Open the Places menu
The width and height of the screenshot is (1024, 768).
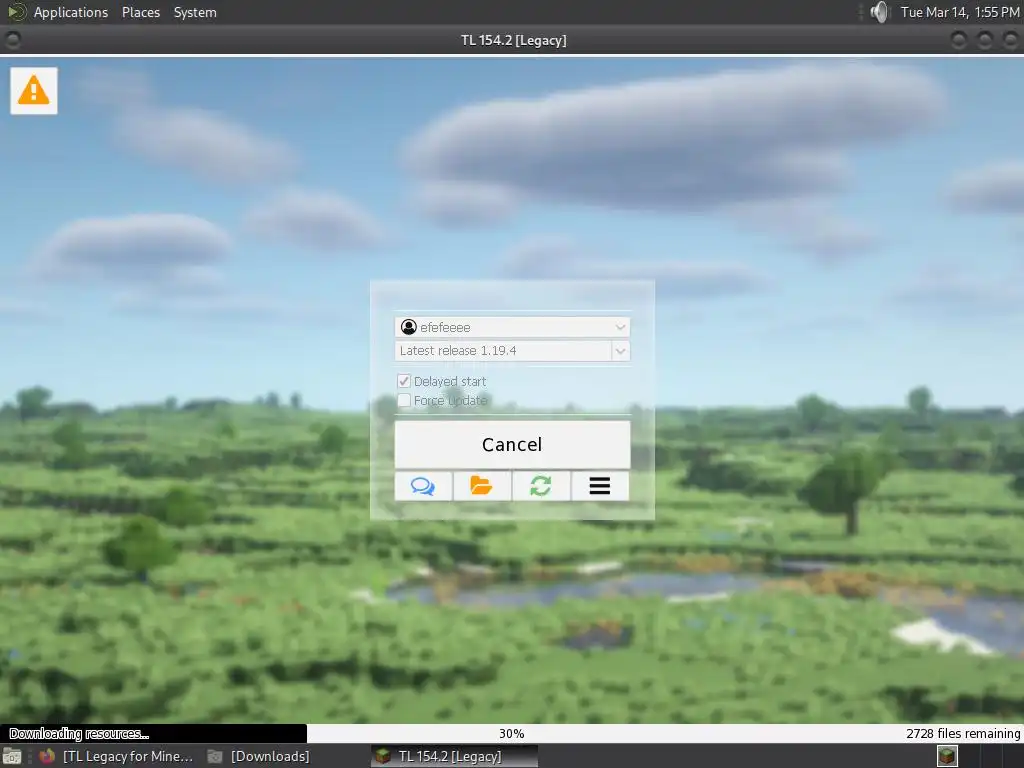tap(141, 12)
